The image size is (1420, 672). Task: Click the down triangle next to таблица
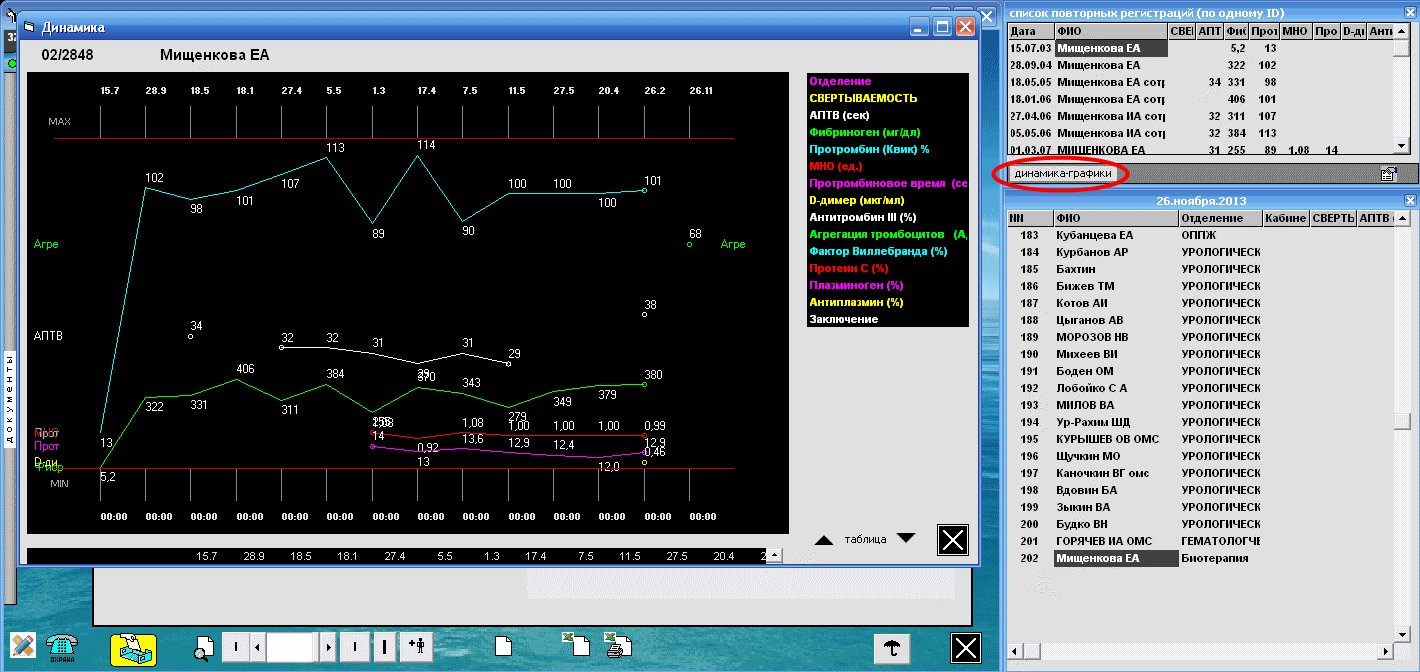(x=905, y=538)
